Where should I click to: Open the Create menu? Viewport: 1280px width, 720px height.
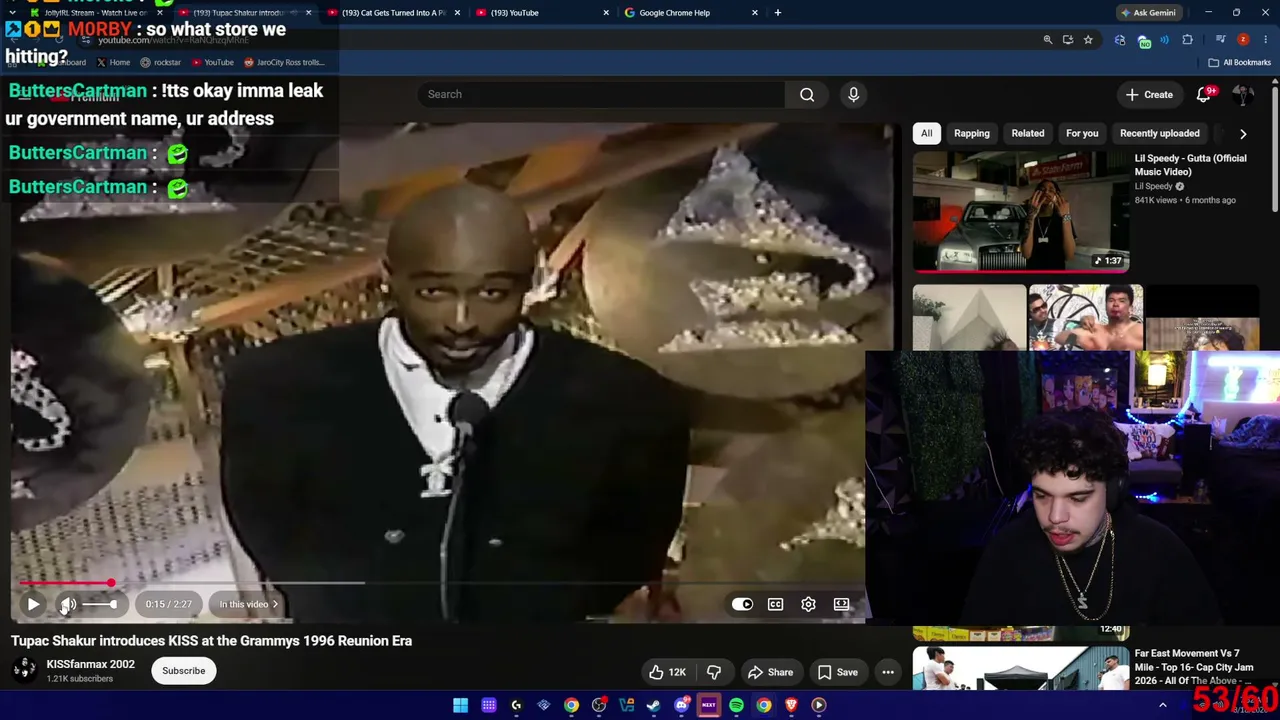click(1148, 94)
